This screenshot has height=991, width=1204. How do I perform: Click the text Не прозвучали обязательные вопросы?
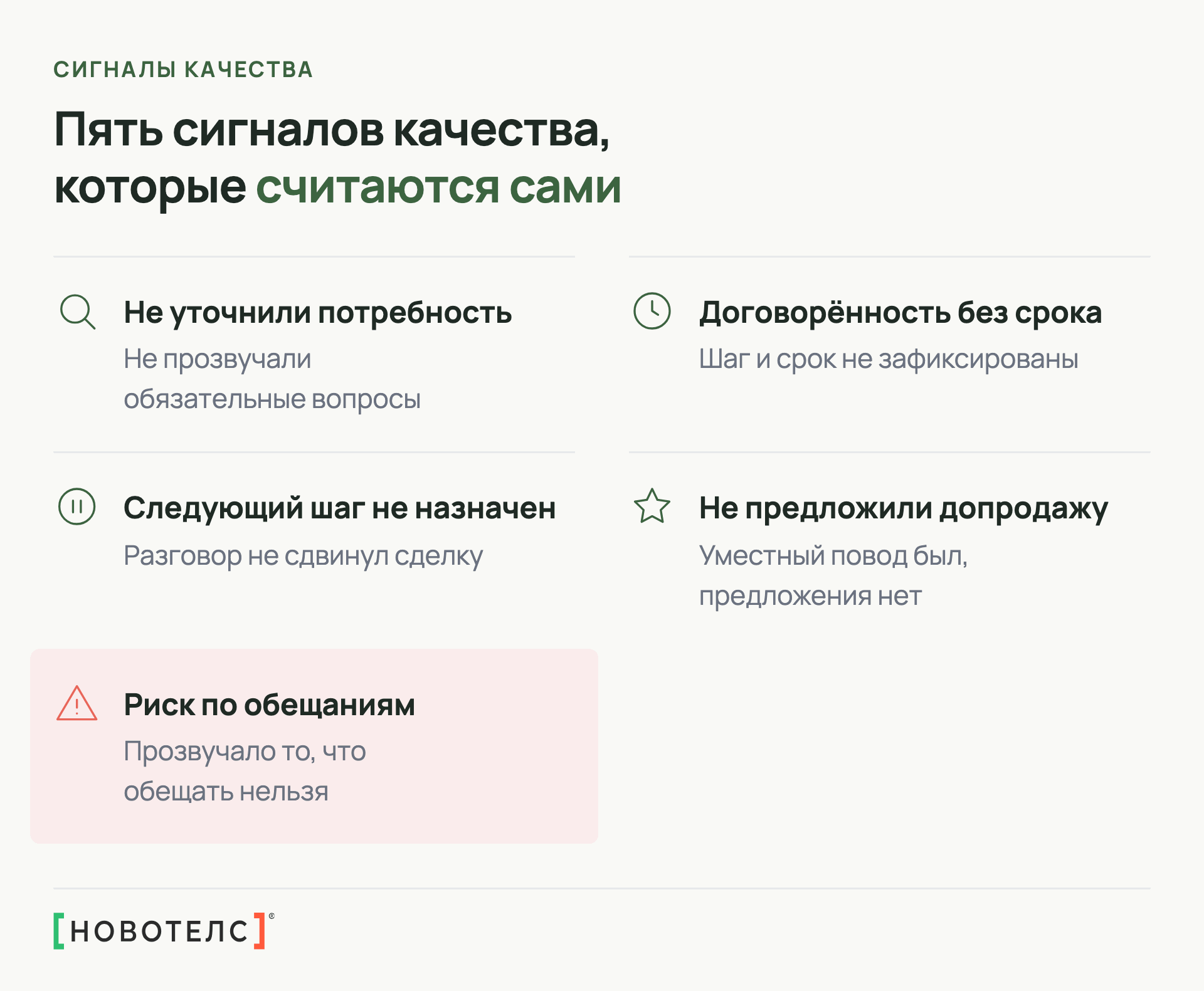[x=272, y=379]
